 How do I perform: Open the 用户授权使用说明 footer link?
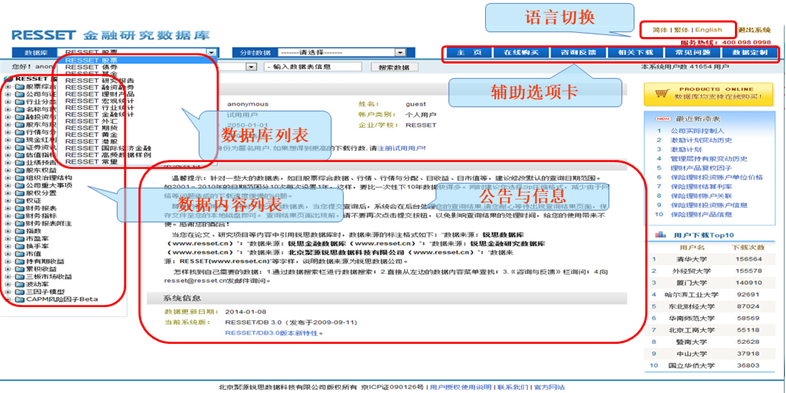pyautogui.click(x=460, y=387)
